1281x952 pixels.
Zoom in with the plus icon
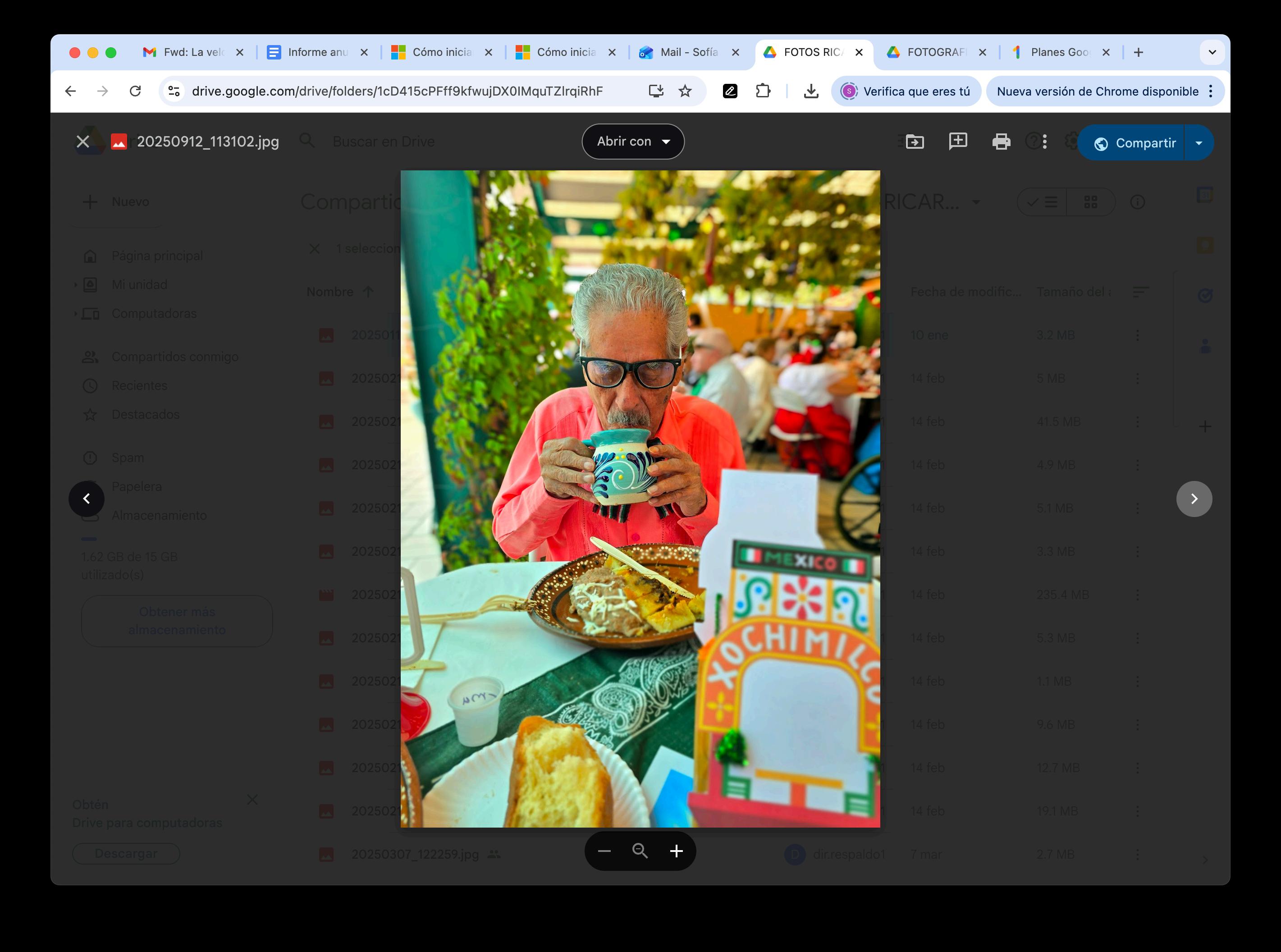[x=677, y=851]
